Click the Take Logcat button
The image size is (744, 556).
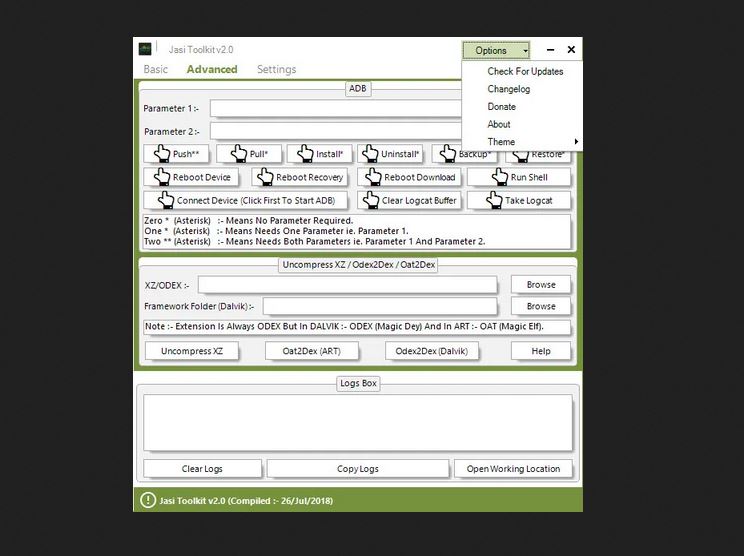[519, 200]
